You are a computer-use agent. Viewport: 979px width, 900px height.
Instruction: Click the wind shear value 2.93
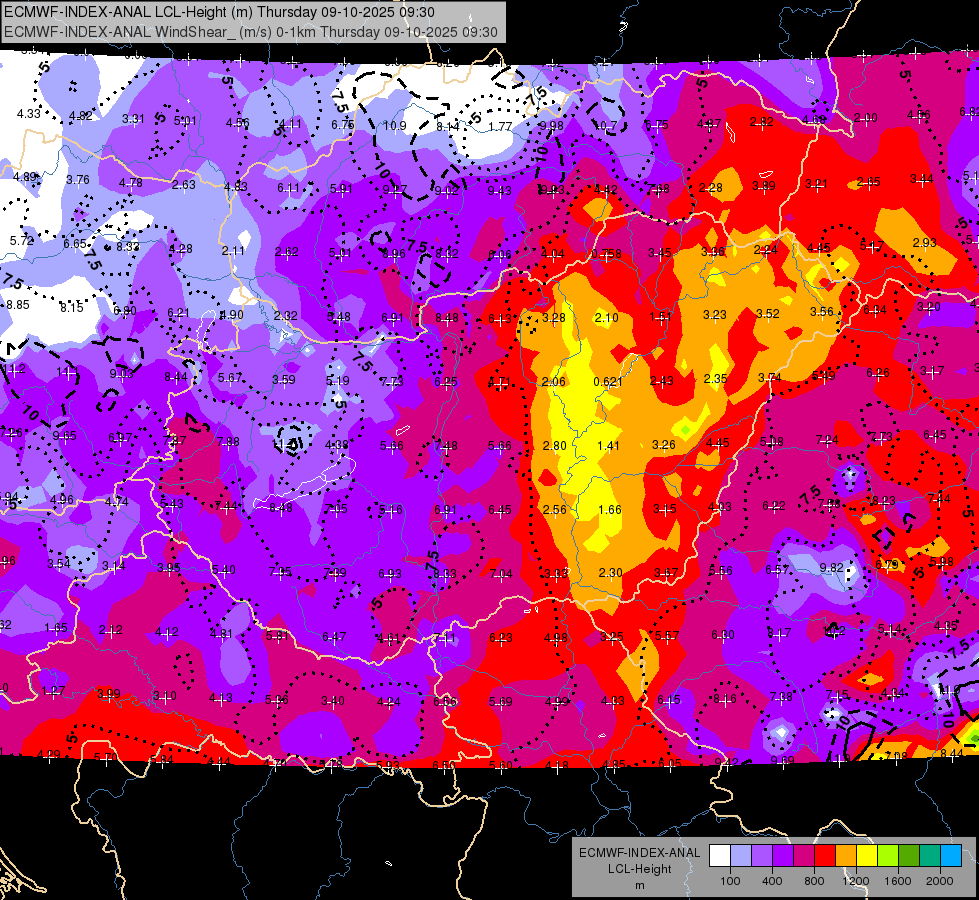click(x=924, y=242)
